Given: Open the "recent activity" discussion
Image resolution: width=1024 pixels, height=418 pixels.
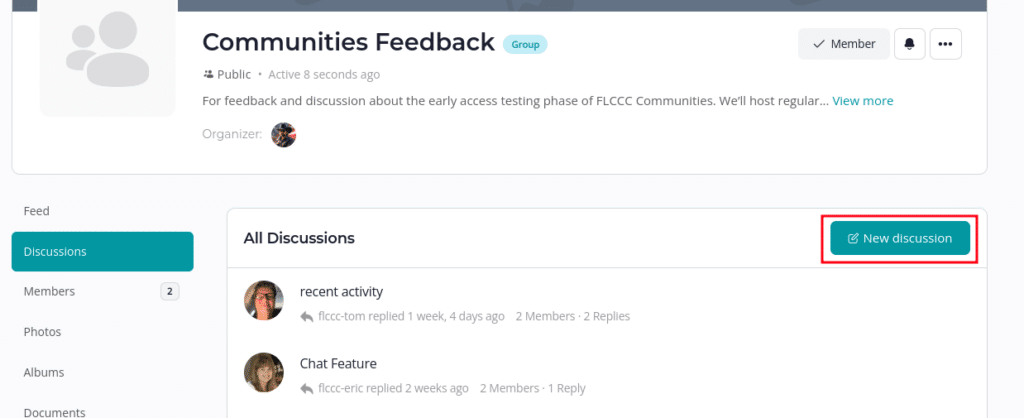Looking at the screenshot, I should click(341, 292).
